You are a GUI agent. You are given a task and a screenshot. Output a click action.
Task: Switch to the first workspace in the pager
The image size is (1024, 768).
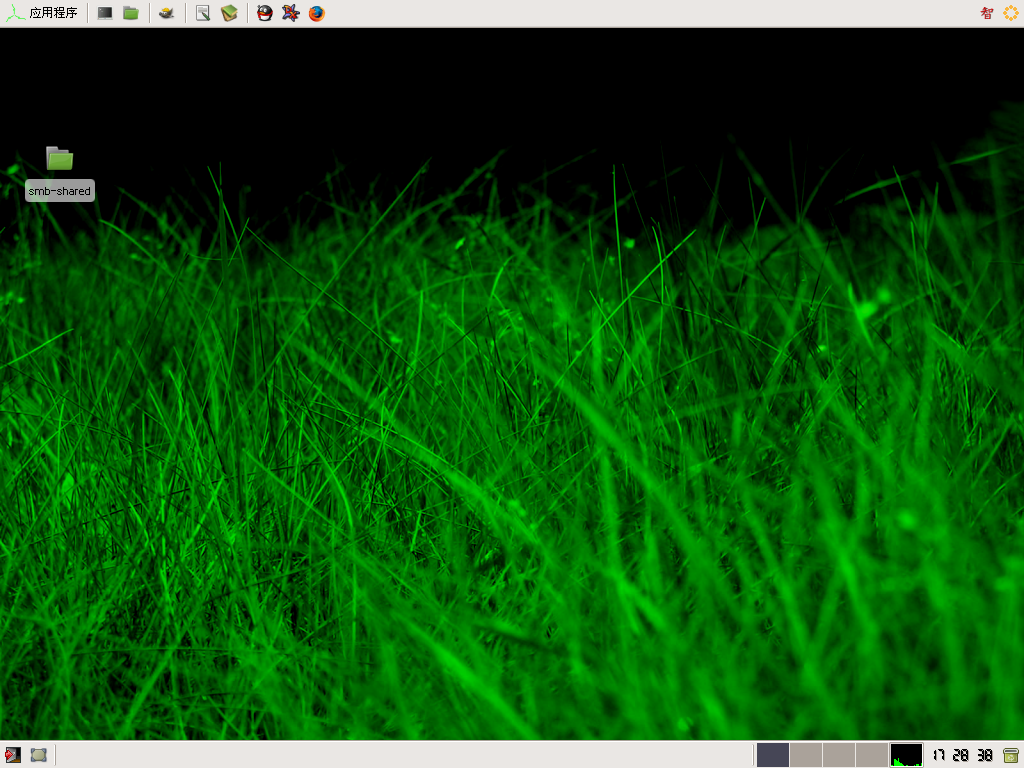(773, 755)
